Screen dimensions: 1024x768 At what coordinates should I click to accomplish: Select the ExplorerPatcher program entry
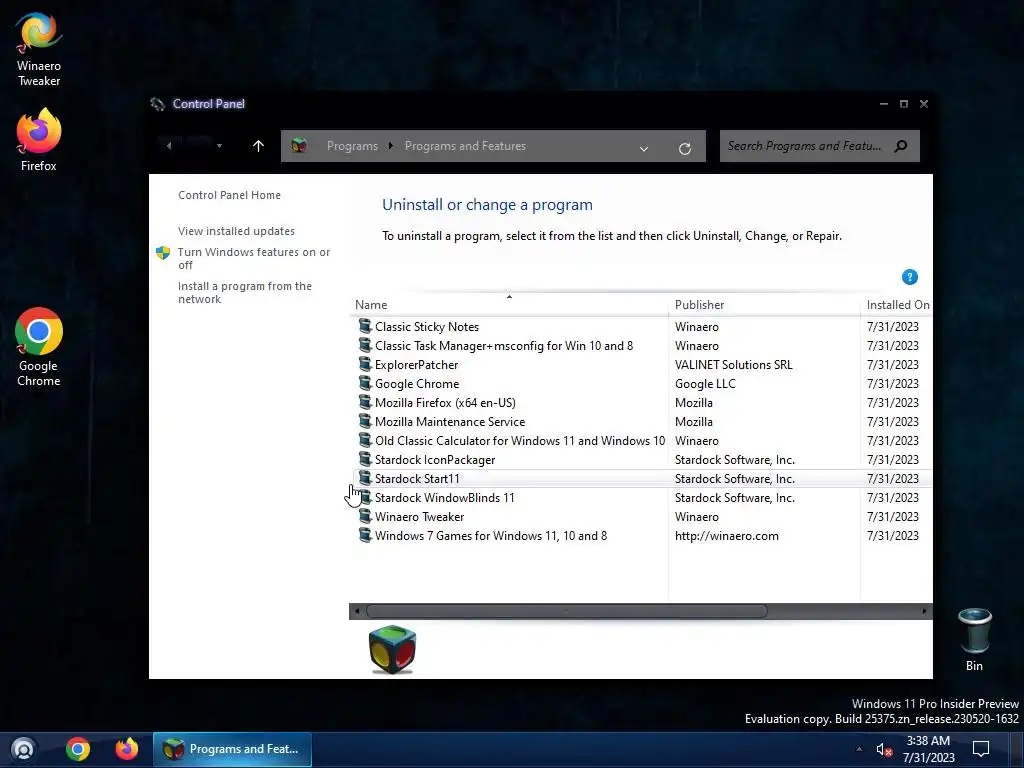pyautogui.click(x=642, y=364)
